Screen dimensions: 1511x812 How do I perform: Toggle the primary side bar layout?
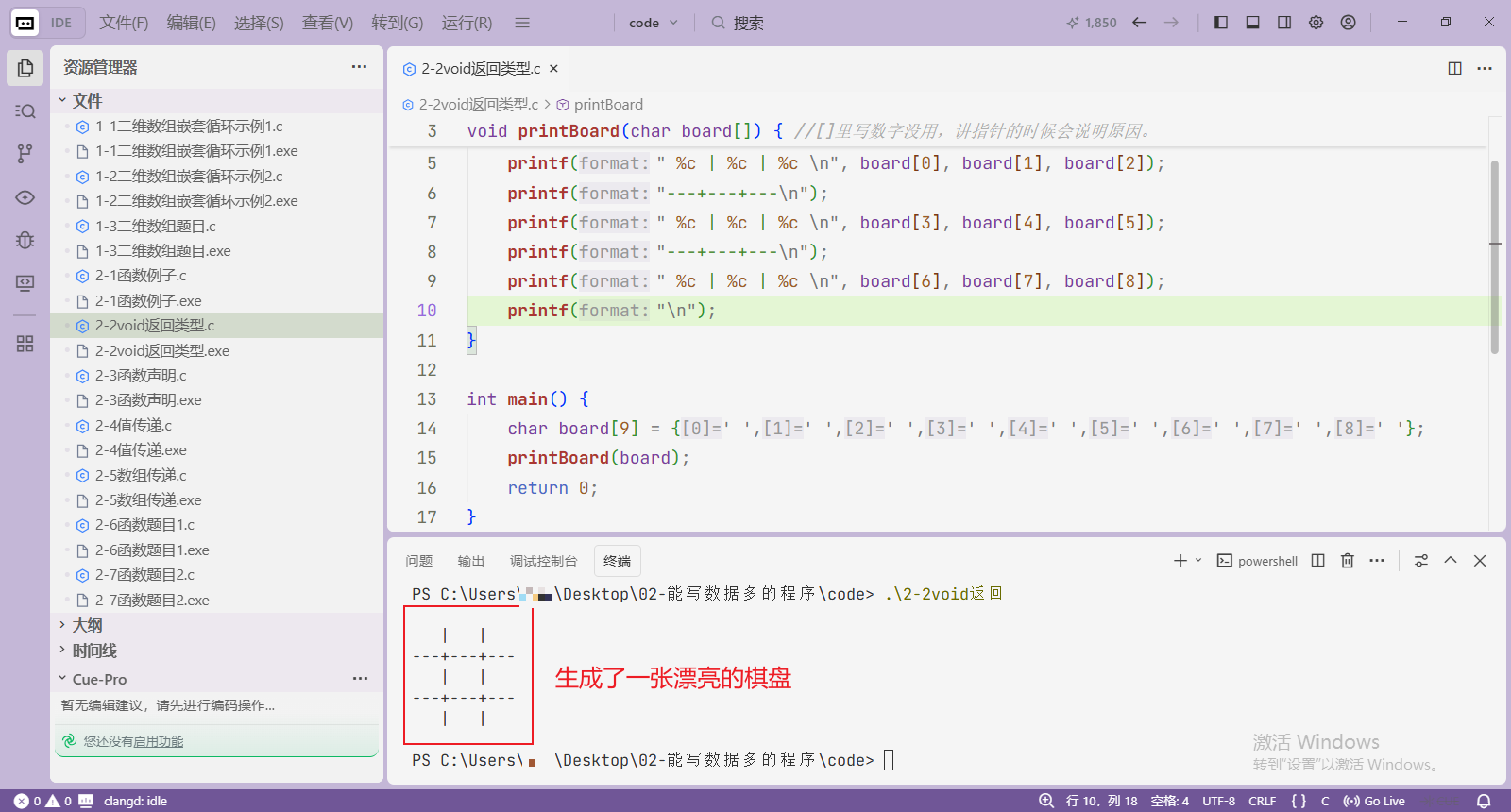pyautogui.click(x=1221, y=23)
